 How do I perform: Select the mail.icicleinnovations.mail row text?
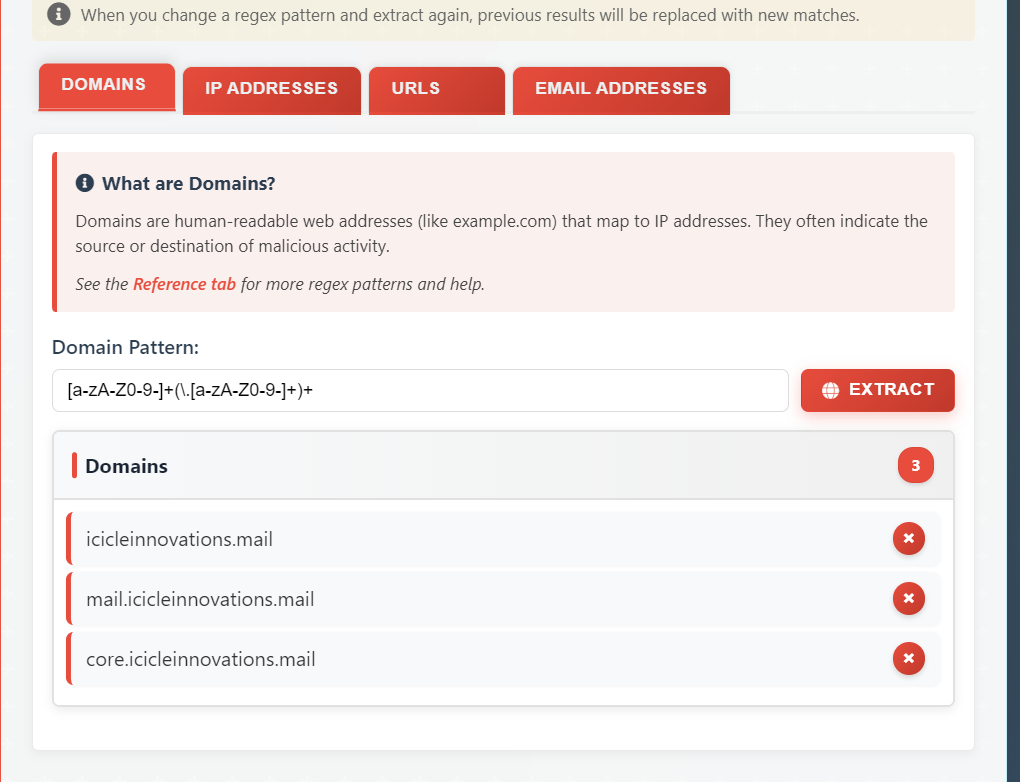point(200,599)
